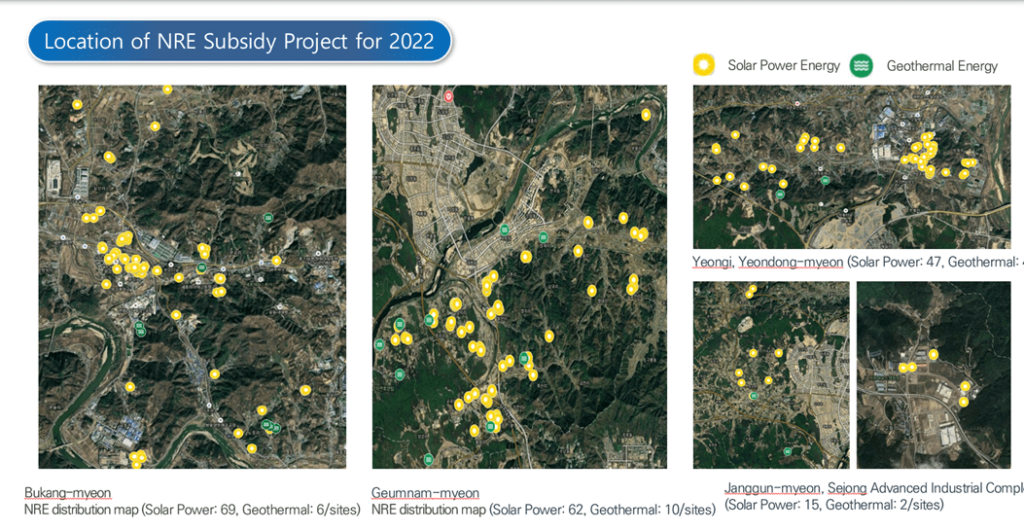Open the Geumnam-myeon satellite map
The height and width of the screenshot is (531, 1024).
(519, 277)
